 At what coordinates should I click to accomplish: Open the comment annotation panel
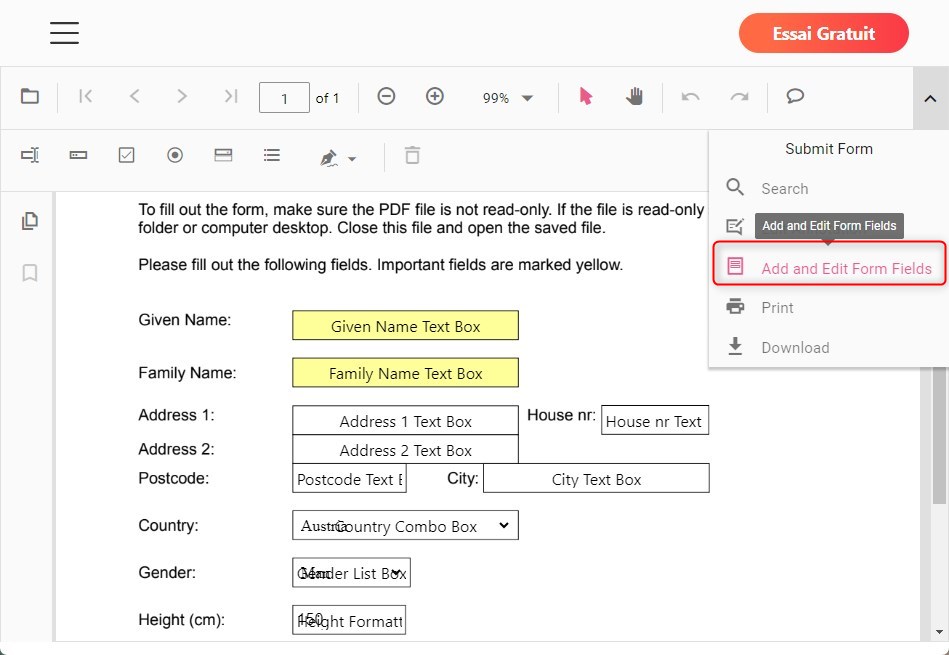tap(795, 97)
